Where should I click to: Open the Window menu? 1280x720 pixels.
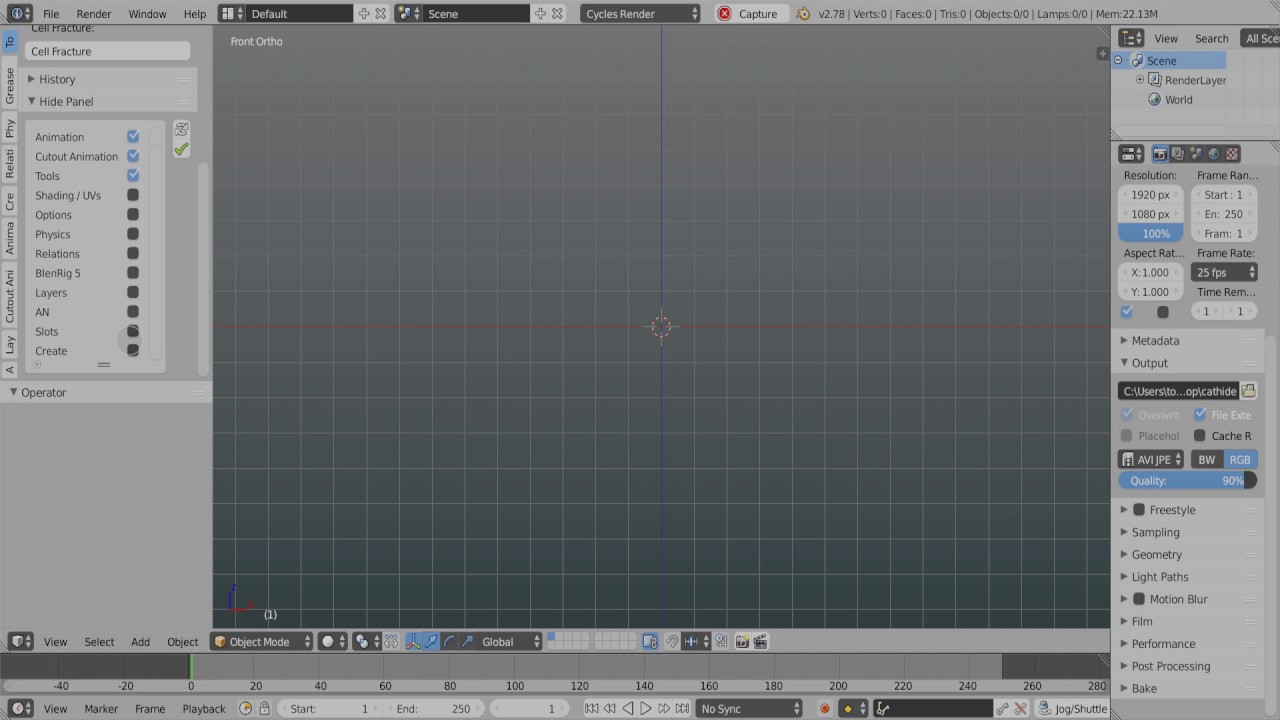point(147,14)
